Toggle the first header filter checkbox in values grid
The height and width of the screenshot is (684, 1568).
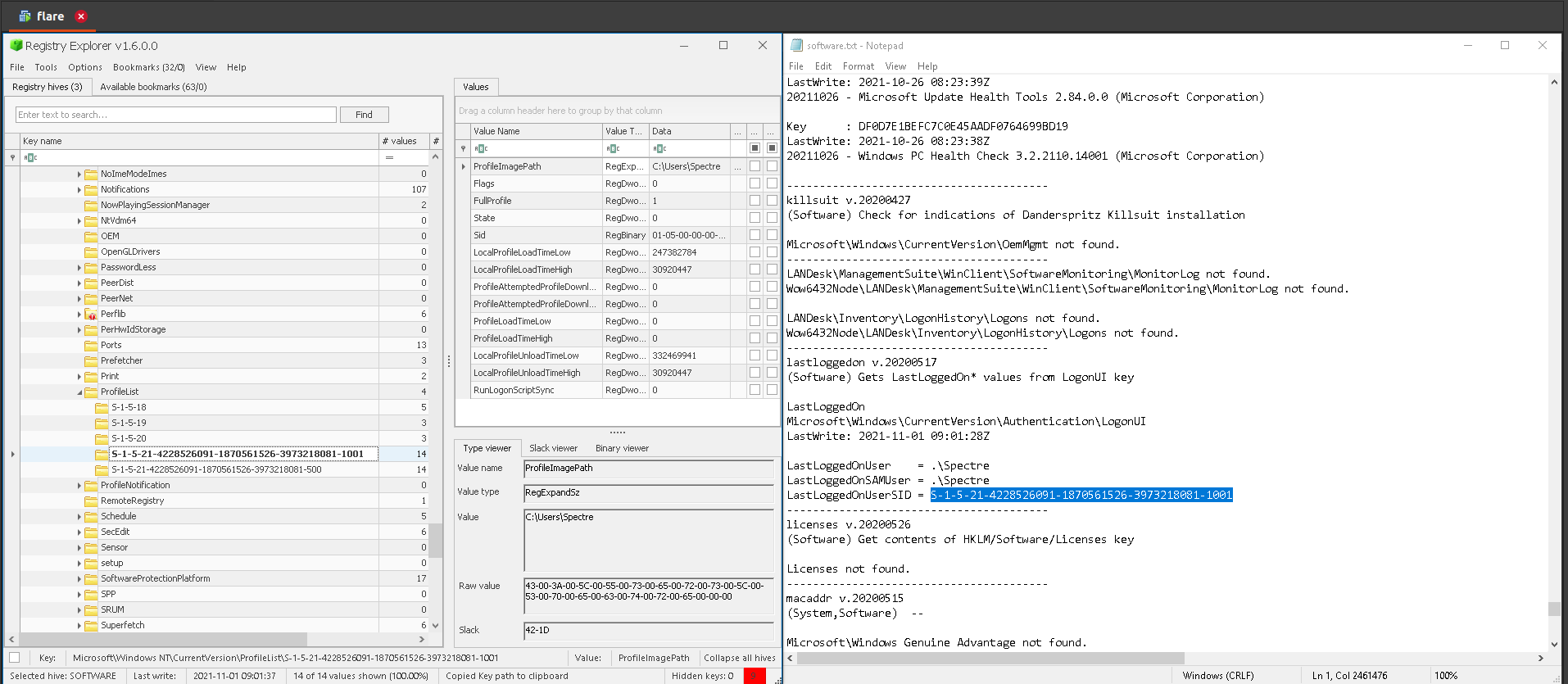coord(755,148)
